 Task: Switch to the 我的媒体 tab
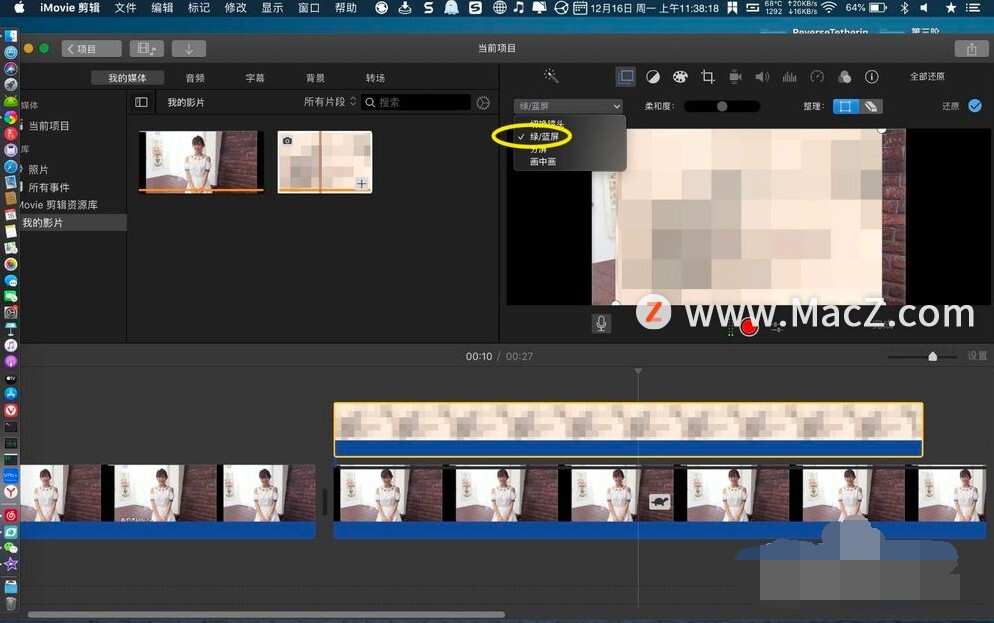tap(127, 78)
